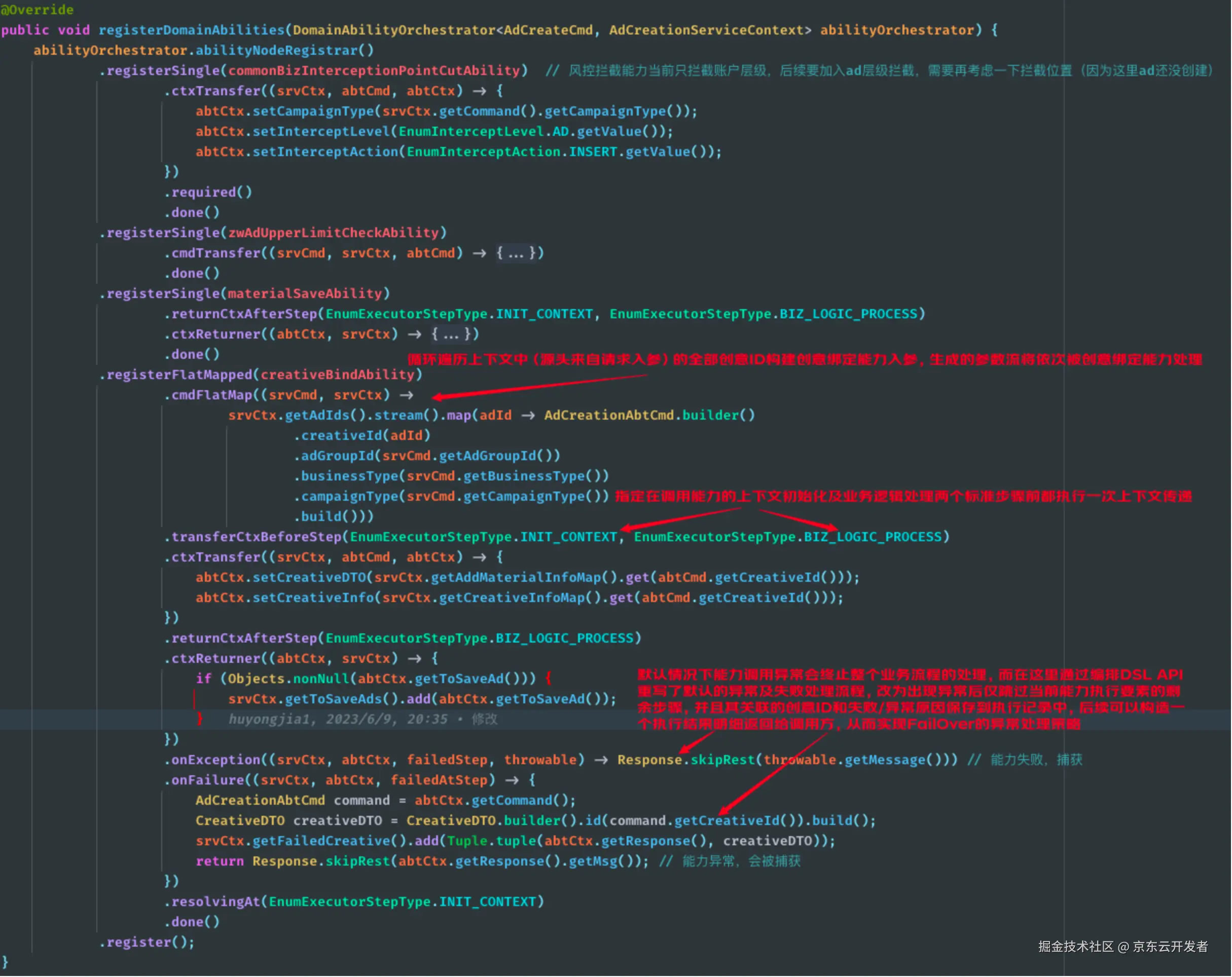1232x977 pixels.
Task: Click the .required() call
Action: pyautogui.click(x=208, y=192)
